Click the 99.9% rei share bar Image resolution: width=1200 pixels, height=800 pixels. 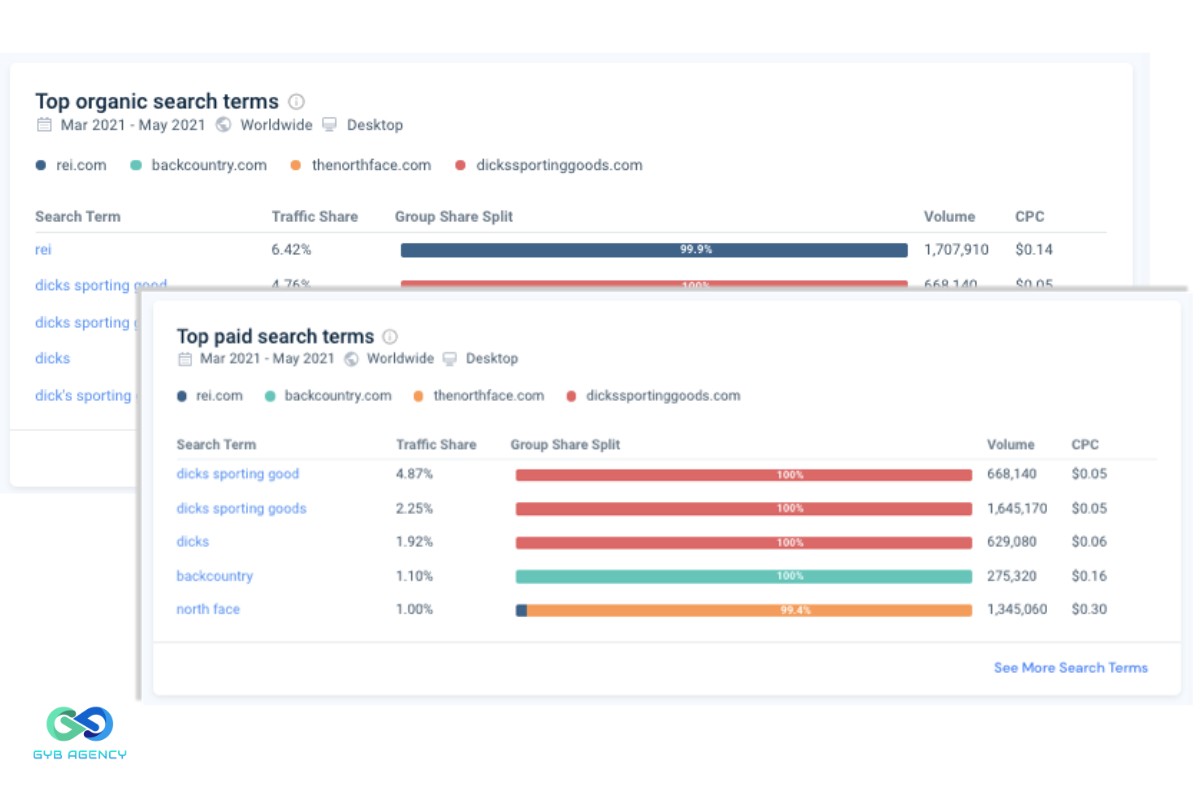[654, 250]
